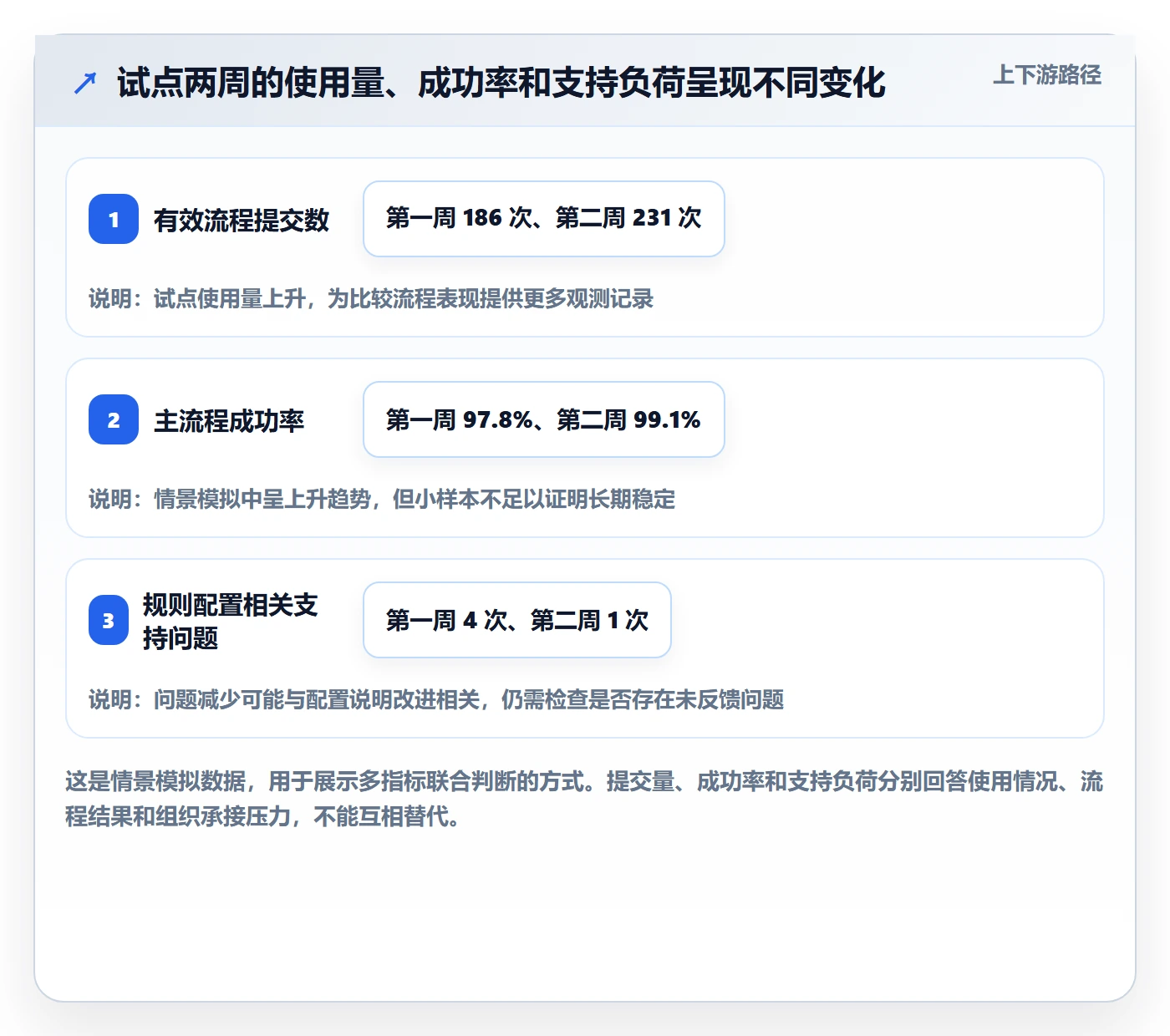This screenshot has width=1170, height=1036.
Task: Click the 上下游路径 label in the header
Action: pos(1047,75)
